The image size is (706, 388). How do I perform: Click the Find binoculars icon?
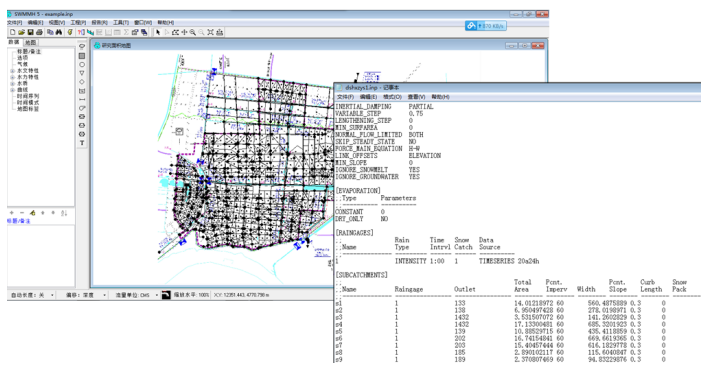point(59,32)
